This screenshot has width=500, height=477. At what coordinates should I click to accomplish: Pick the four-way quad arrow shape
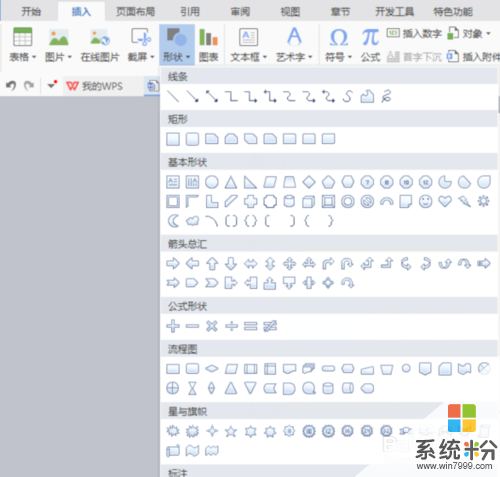pos(289,264)
